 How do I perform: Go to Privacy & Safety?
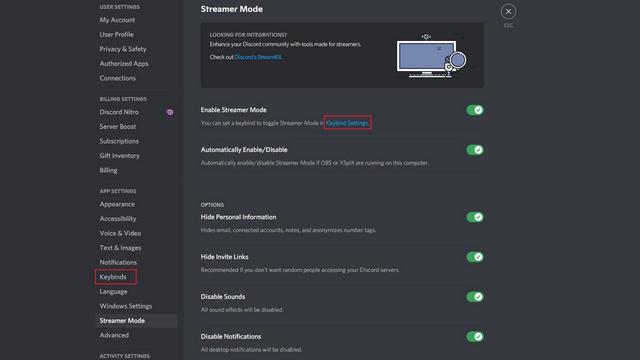coord(123,49)
